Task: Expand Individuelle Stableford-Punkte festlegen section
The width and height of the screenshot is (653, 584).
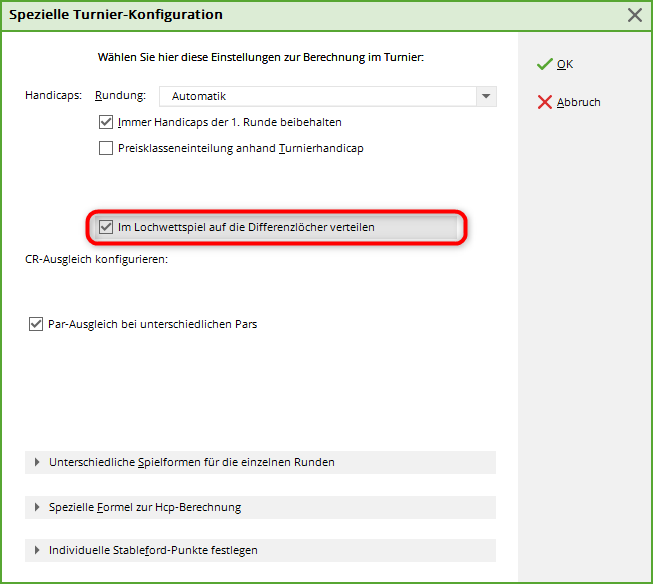Action: (154, 551)
